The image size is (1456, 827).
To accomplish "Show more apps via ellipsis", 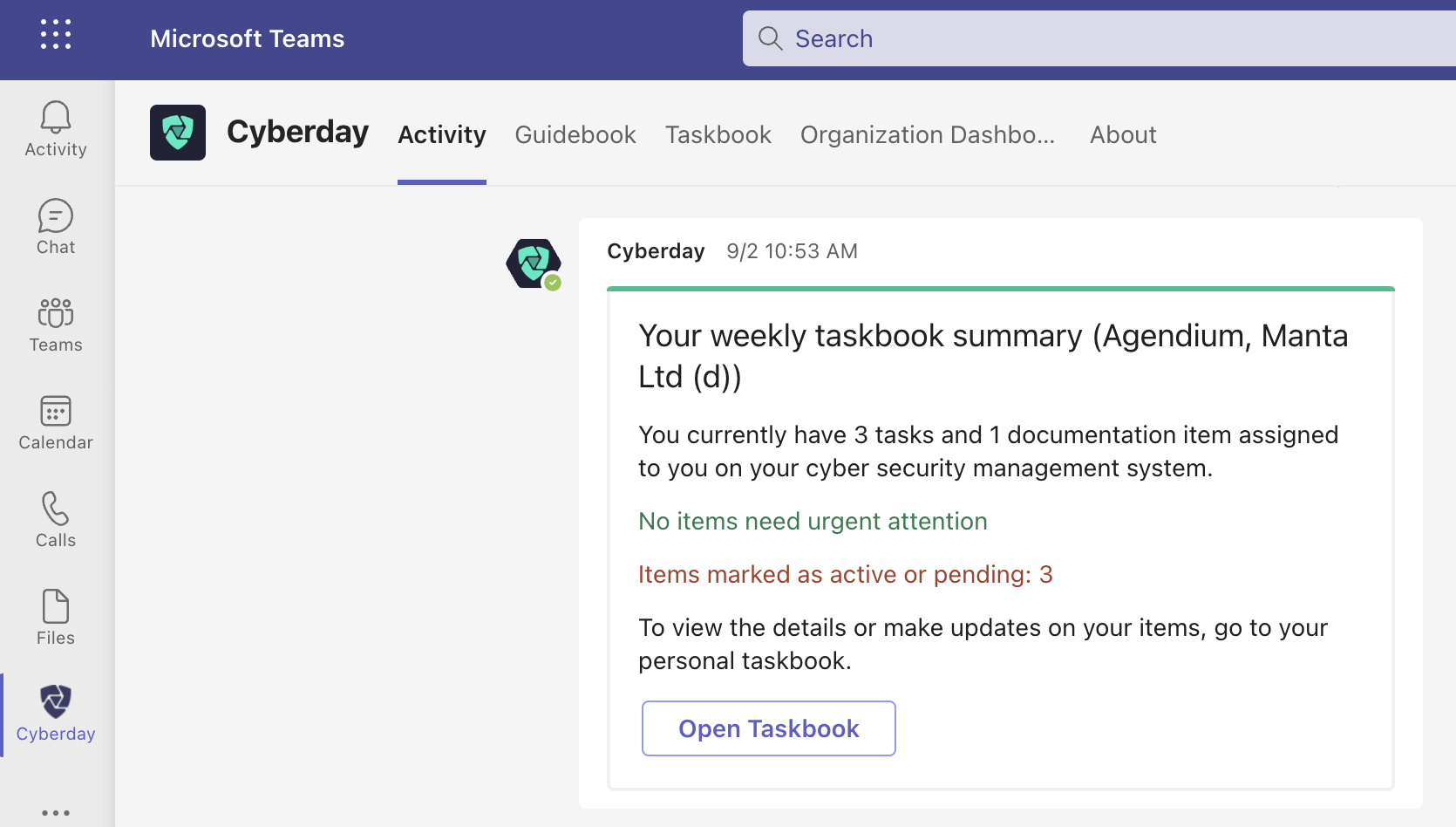I will (x=56, y=812).
